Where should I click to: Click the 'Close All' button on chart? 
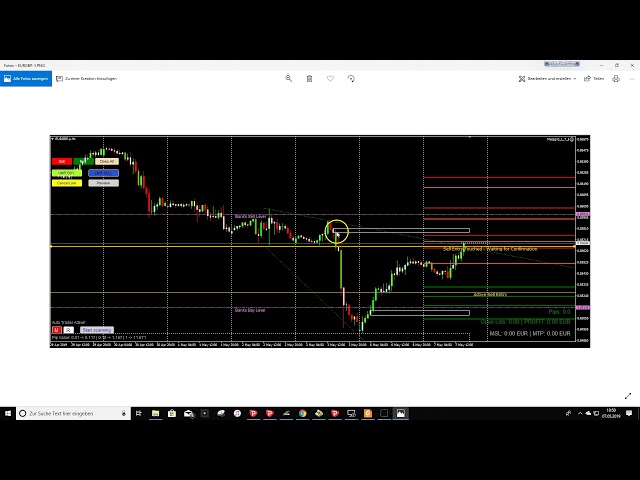[106, 161]
